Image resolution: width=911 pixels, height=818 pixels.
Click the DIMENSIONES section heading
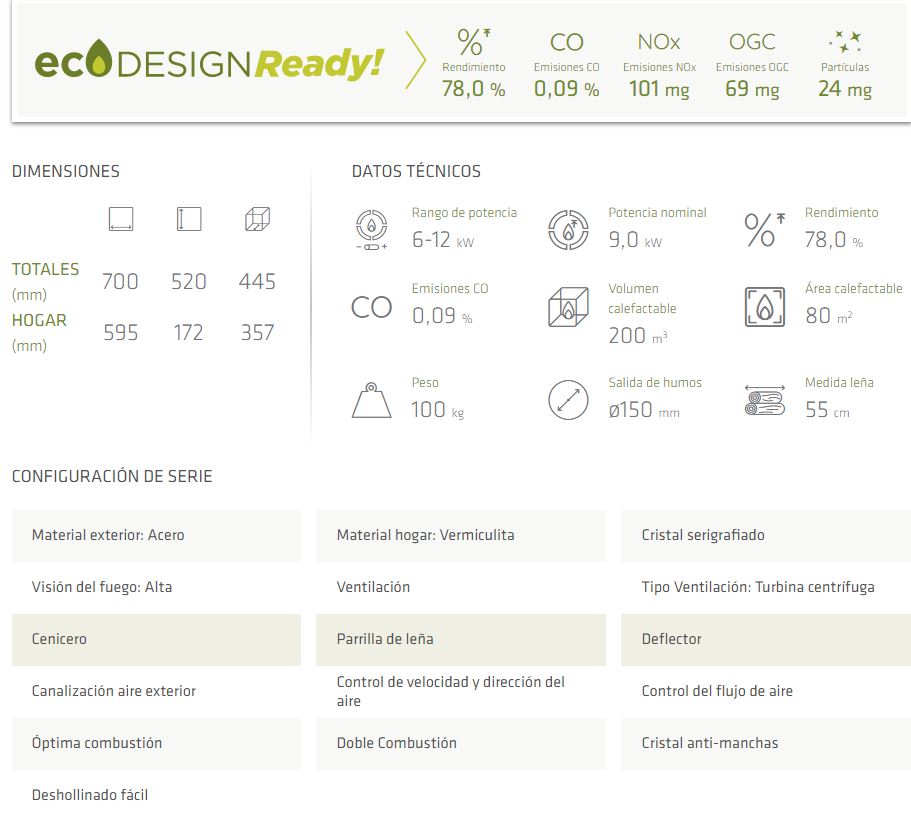pos(66,171)
